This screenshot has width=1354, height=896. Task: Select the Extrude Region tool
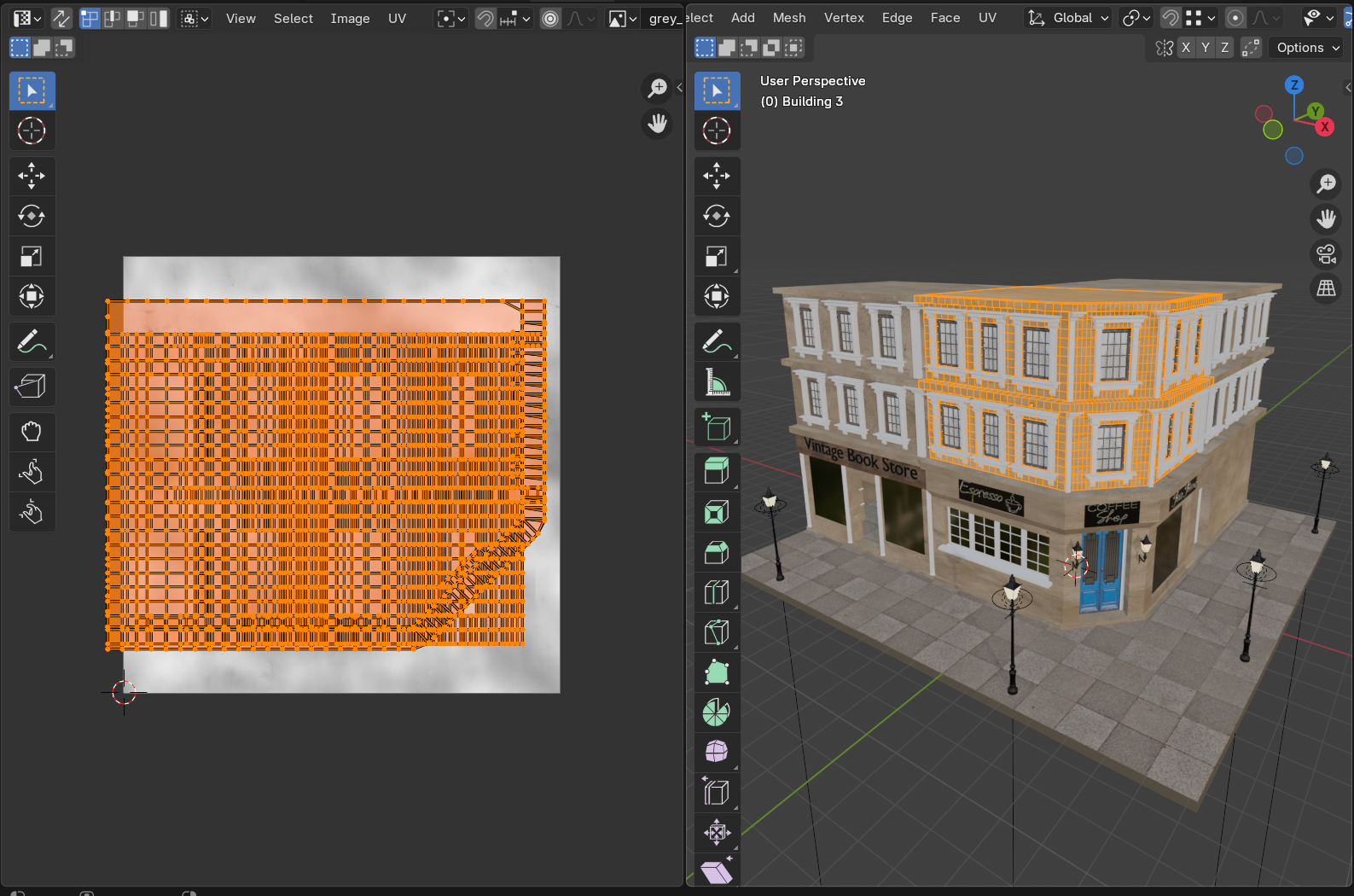[x=717, y=471]
